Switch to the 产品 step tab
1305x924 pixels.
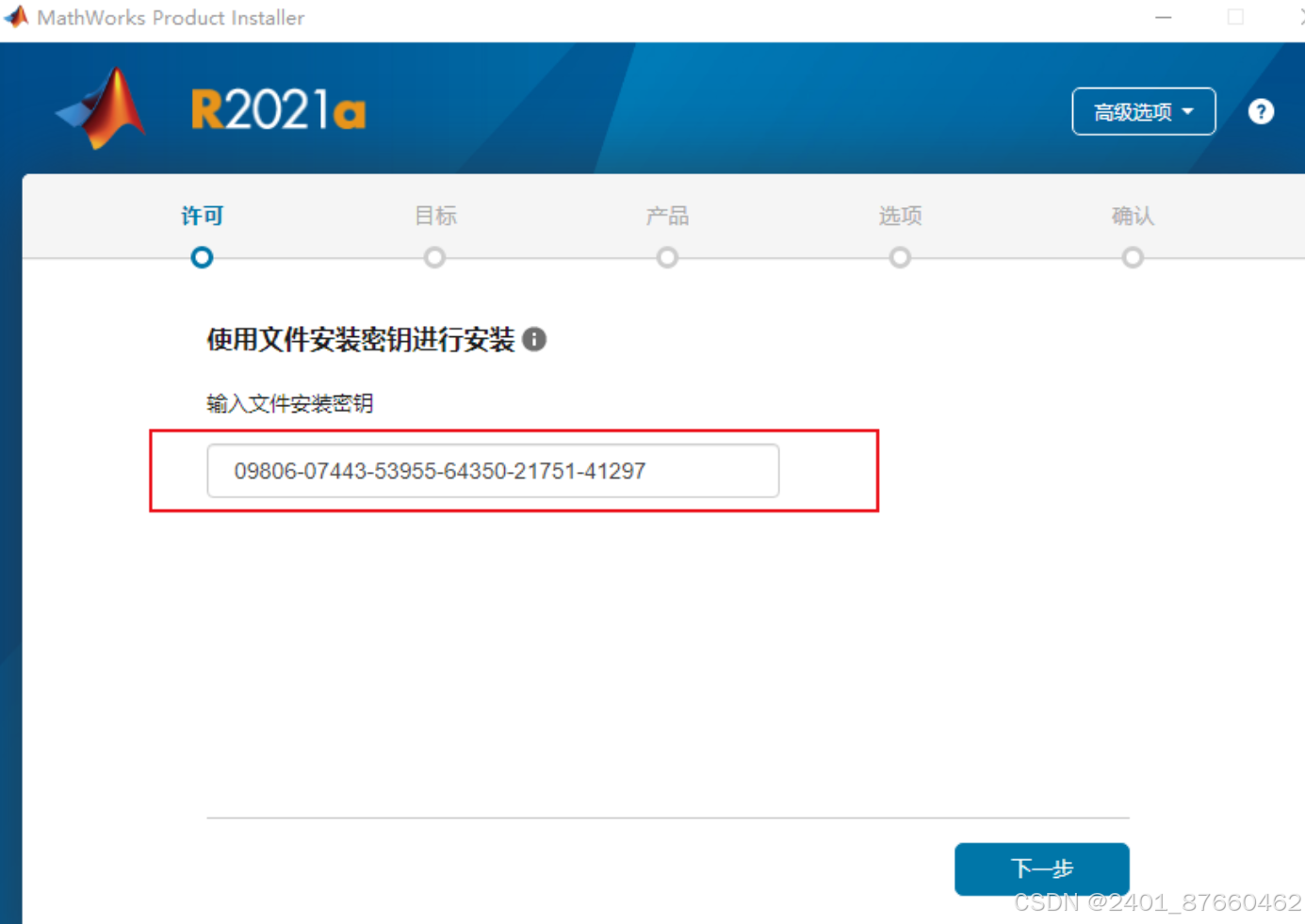(x=667, y=216)
